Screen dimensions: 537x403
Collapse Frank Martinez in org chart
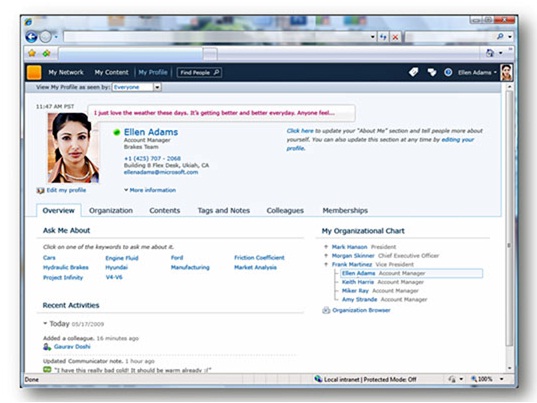(x=326, y=264)
